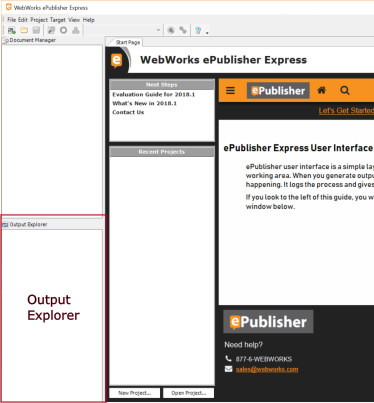The width and height of the screenshot is (374, 403).
Task: Open the File menu
Action: coord(12,20)
